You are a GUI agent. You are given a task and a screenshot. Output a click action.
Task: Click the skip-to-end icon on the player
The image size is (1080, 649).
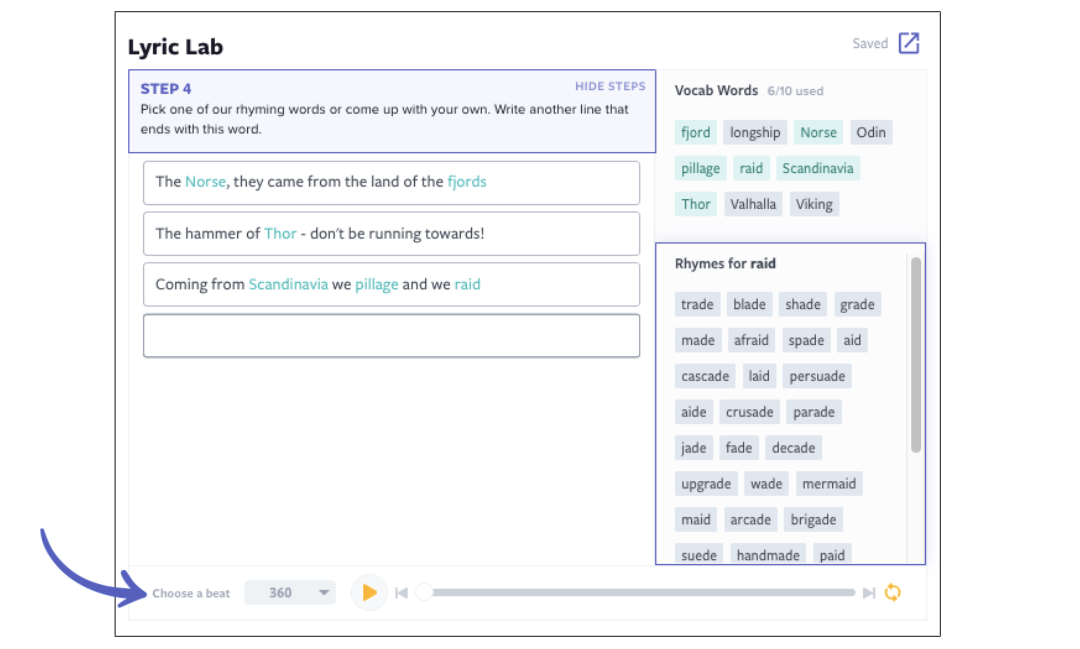867,592
